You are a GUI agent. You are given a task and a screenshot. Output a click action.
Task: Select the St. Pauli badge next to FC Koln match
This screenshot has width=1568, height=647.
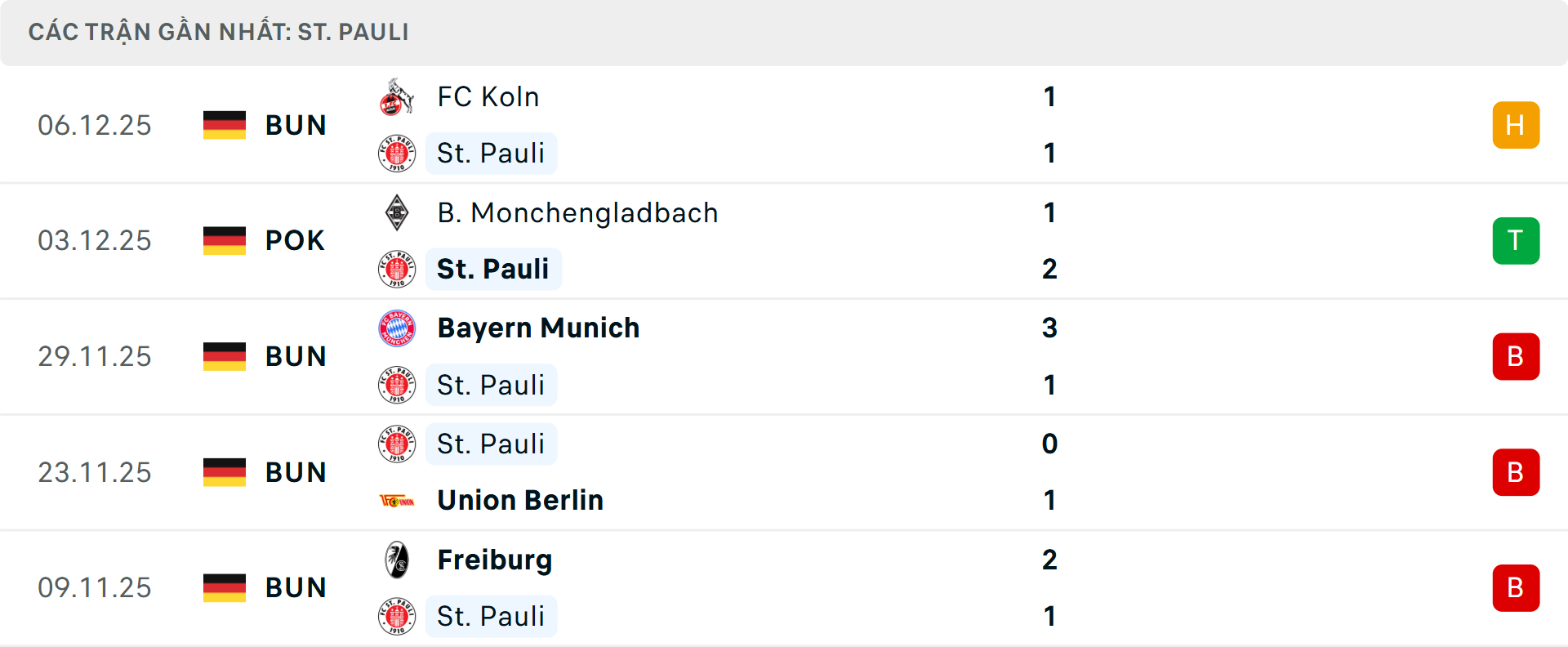(x=398, y=153)
